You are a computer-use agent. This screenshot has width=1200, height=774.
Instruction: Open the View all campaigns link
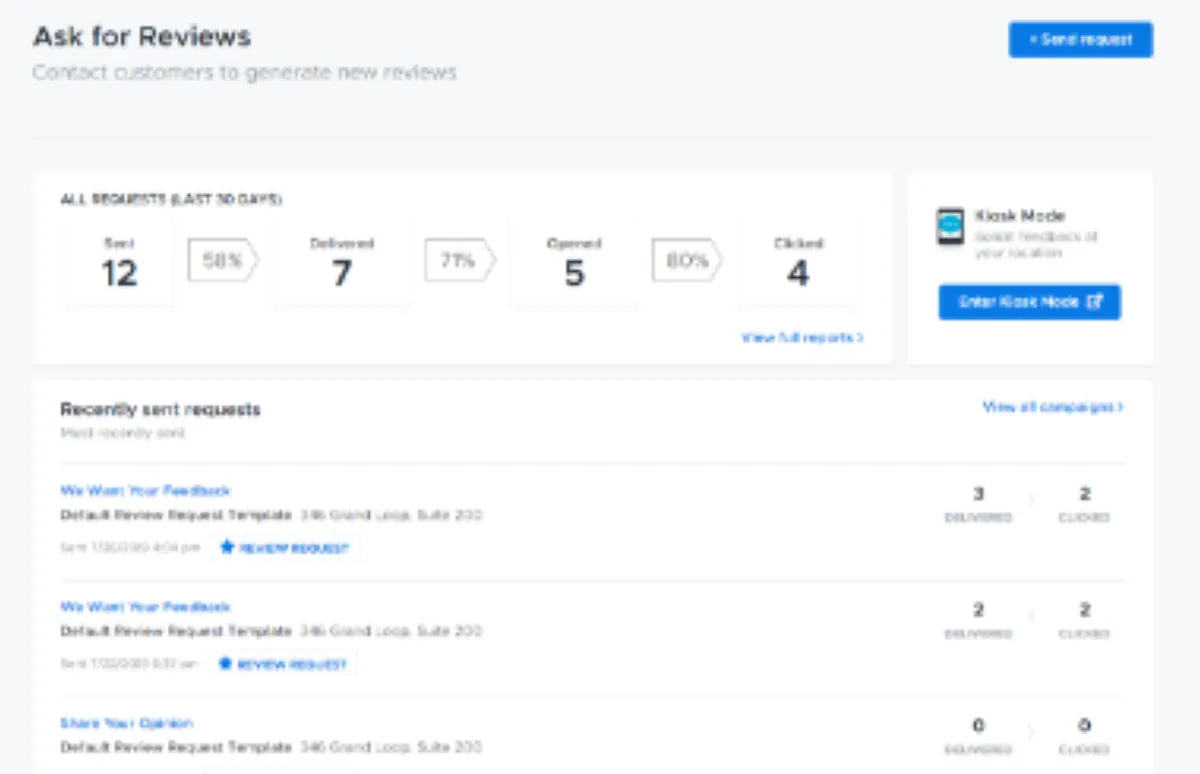[1053, 407]
